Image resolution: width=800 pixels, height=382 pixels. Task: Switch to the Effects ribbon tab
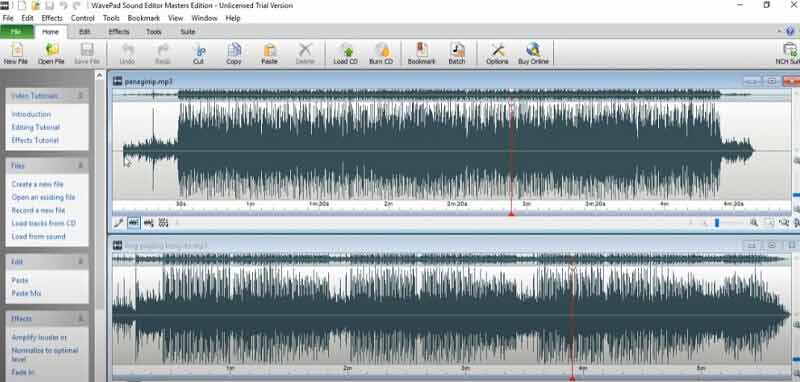tap(119, 32)
